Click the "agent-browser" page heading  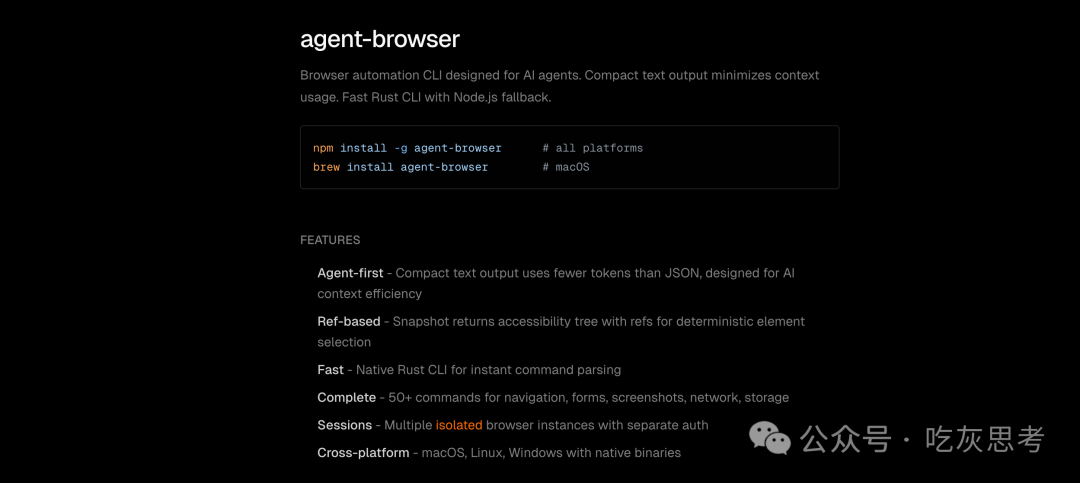point(380,39)
